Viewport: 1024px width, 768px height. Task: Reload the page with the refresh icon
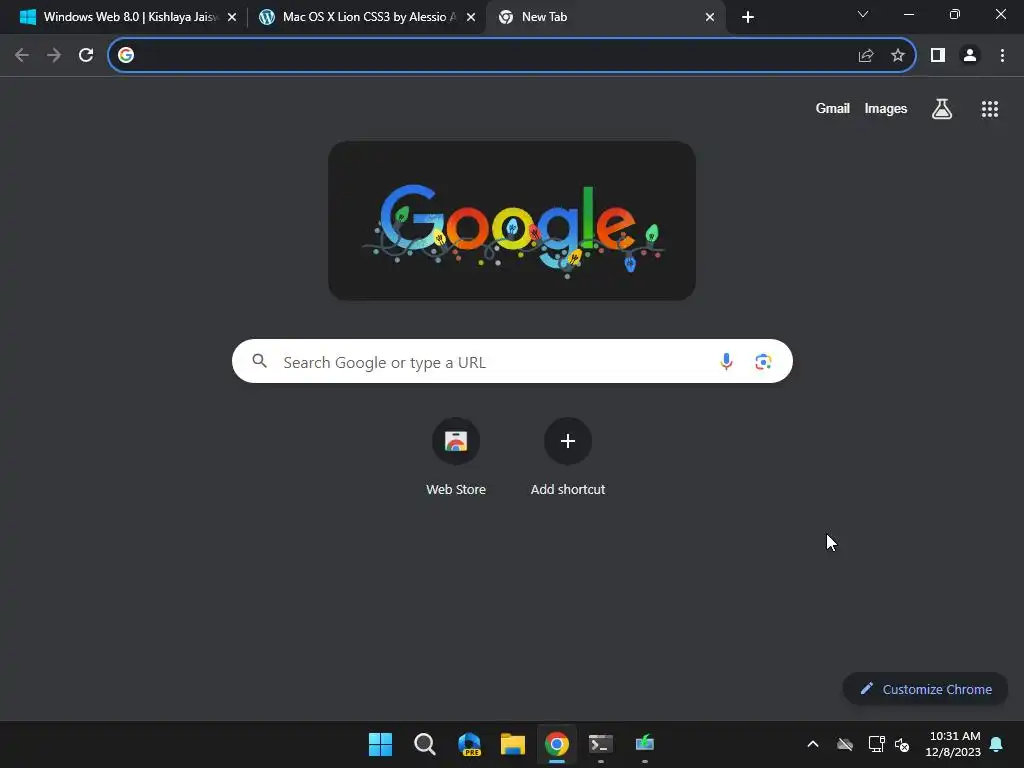click(x=86, y=56)
